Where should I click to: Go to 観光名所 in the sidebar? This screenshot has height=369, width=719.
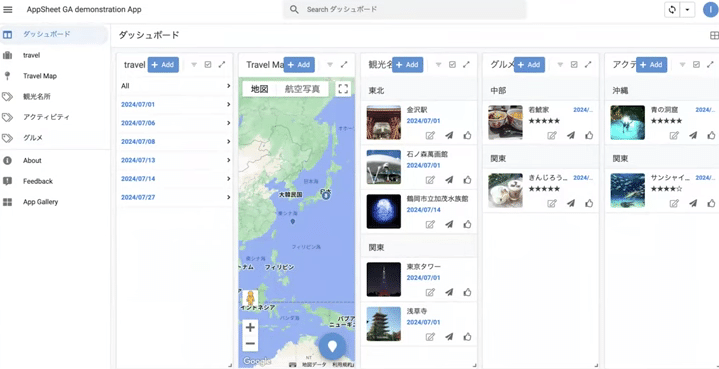54,96
